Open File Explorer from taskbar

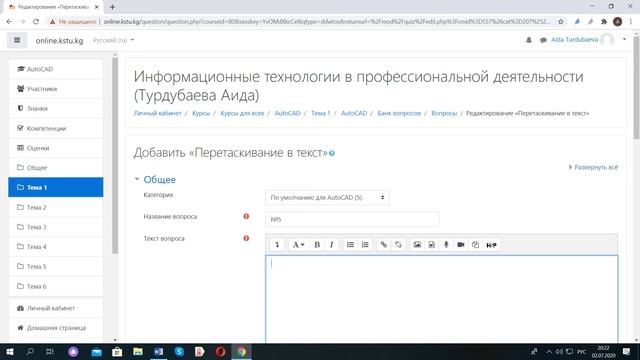138,352
